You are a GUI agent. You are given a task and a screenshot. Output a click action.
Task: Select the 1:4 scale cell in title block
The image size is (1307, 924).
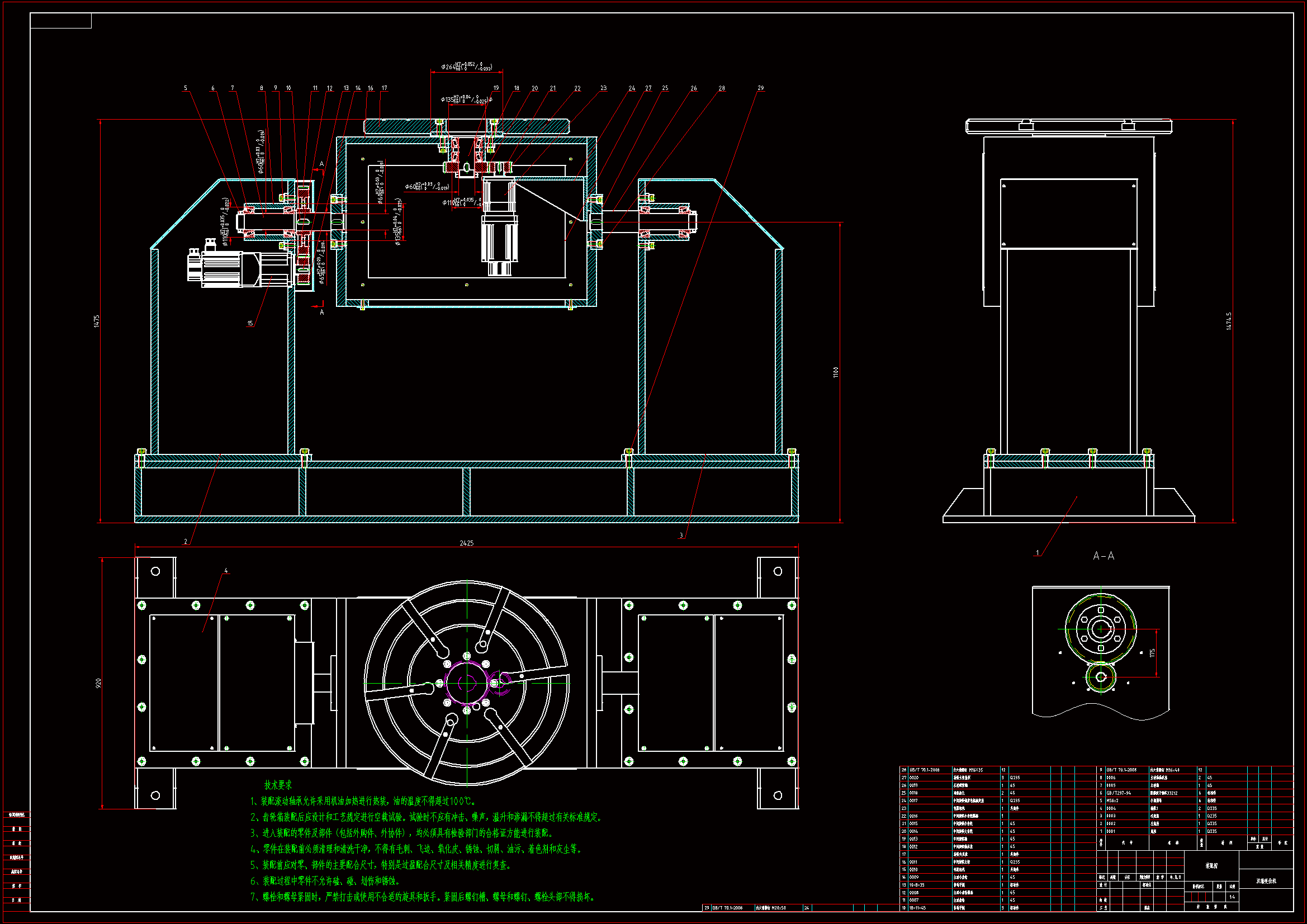click(x=1232, y=897)
